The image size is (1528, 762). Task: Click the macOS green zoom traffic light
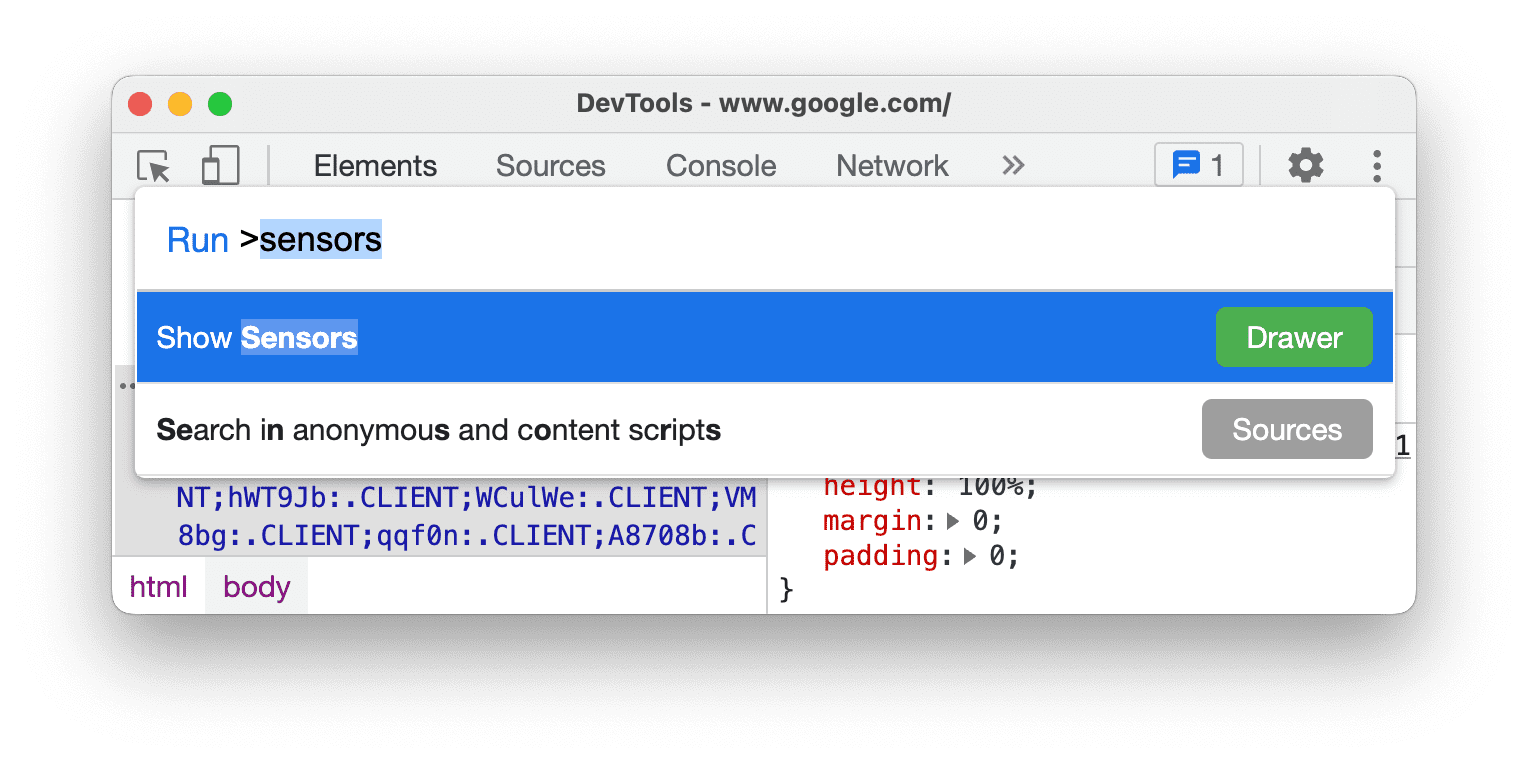pos(220,103)
